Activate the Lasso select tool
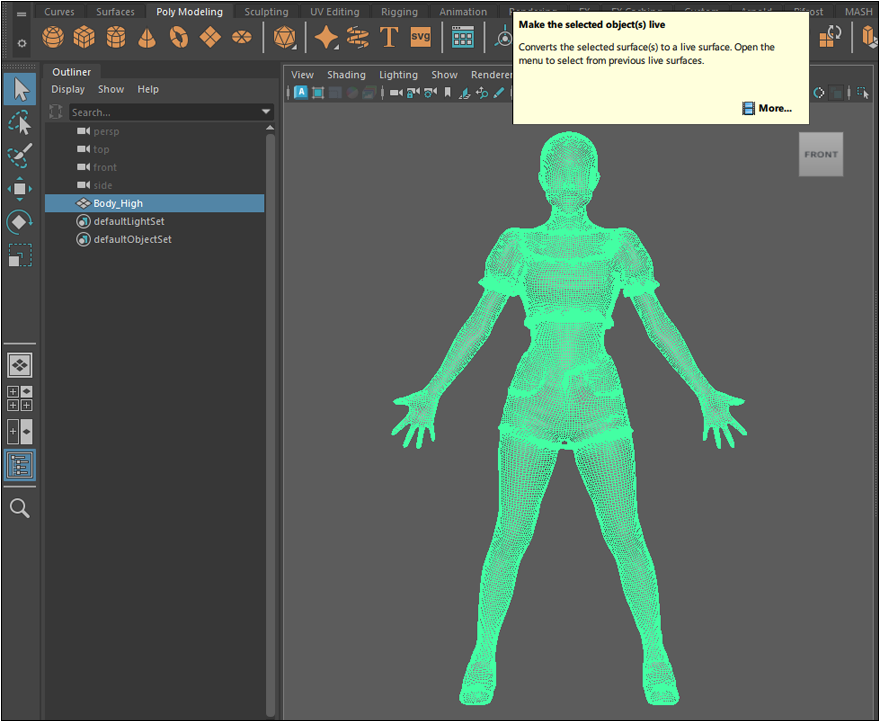880x722 pixels. pos(19,122)
